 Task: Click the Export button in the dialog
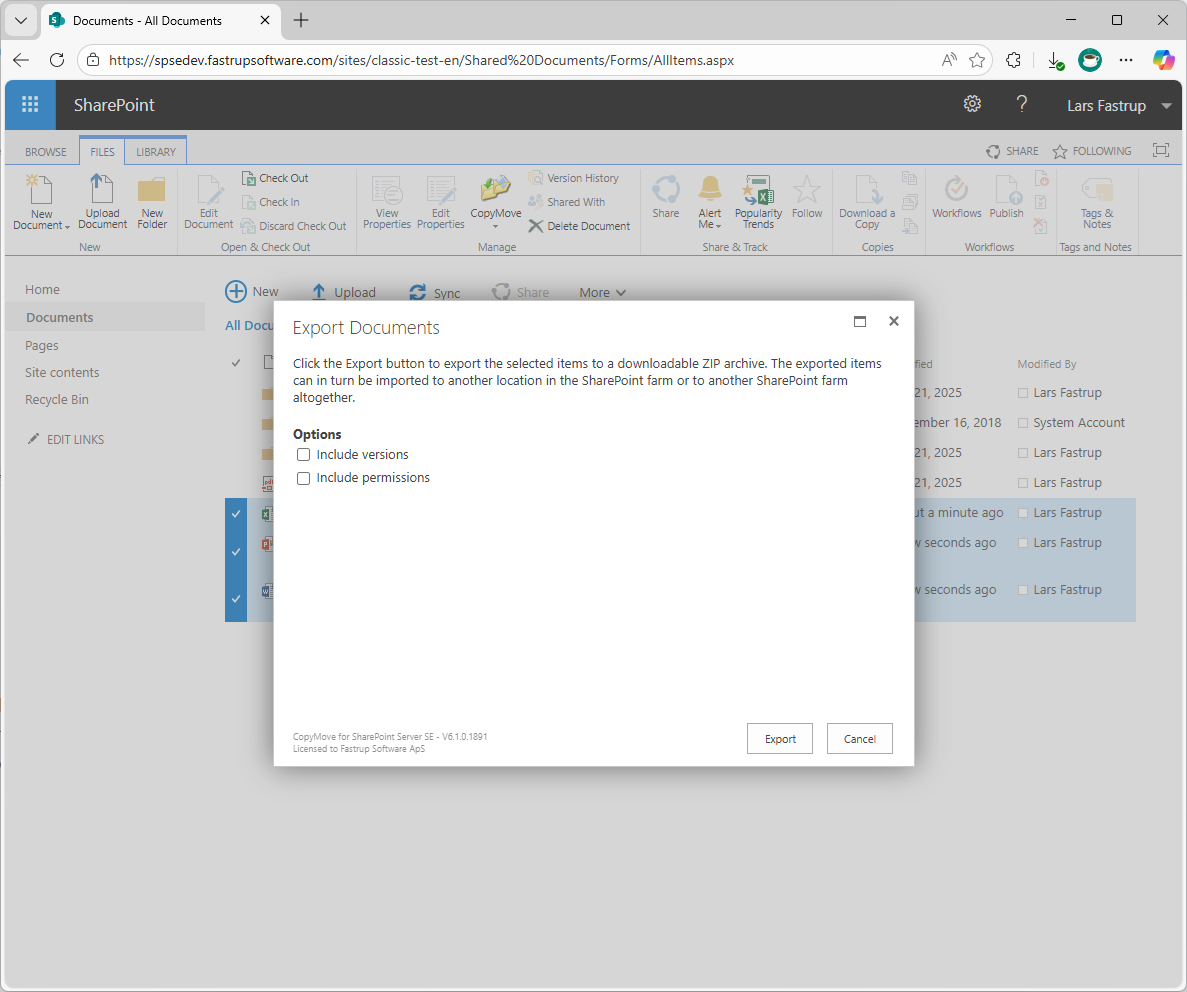780,738
